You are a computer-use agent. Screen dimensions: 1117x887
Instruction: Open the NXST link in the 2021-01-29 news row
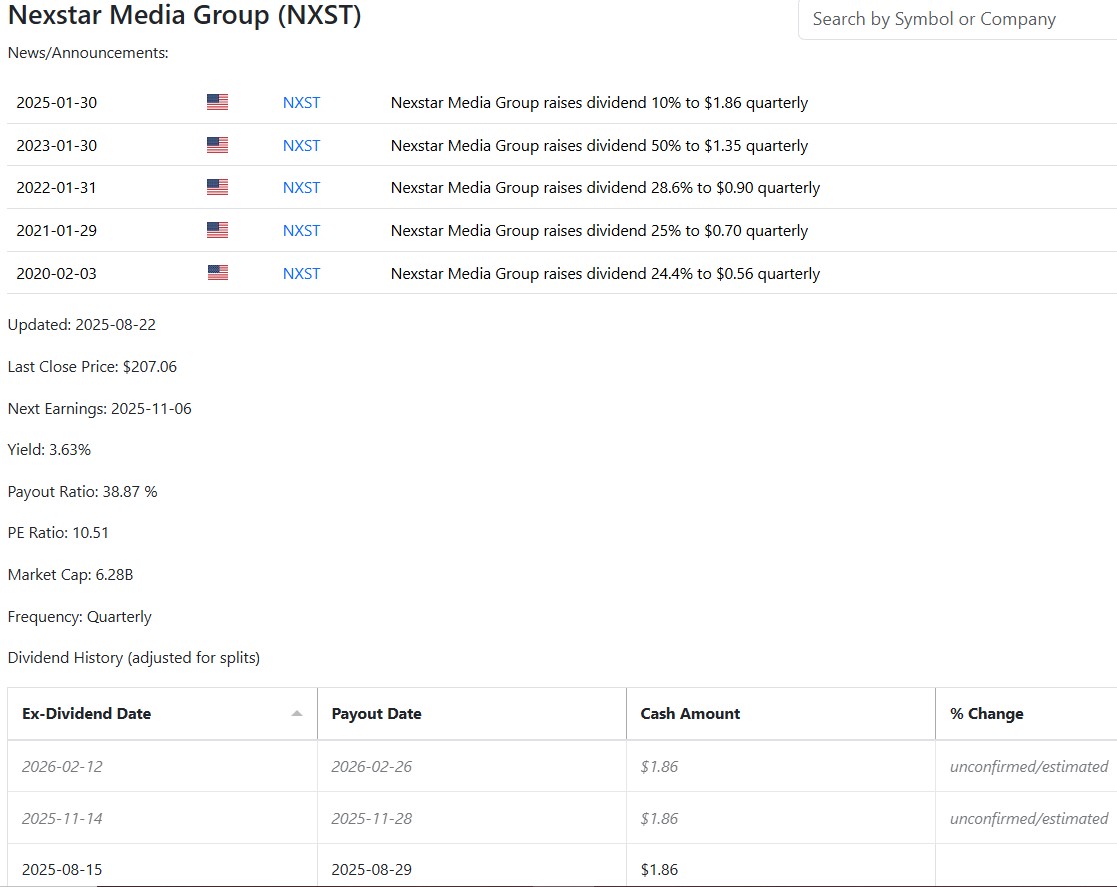[301, 230]
